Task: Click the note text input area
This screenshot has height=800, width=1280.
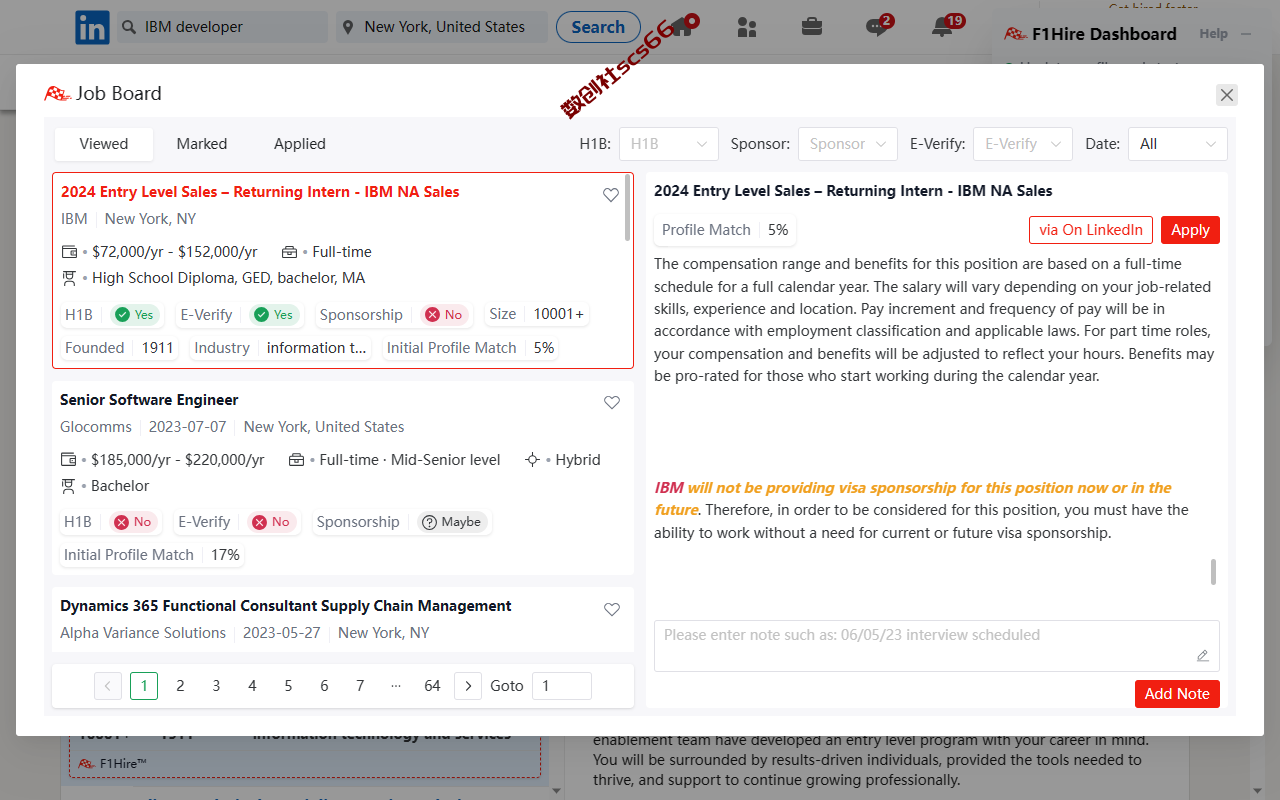Action: (x=937, y=646)
